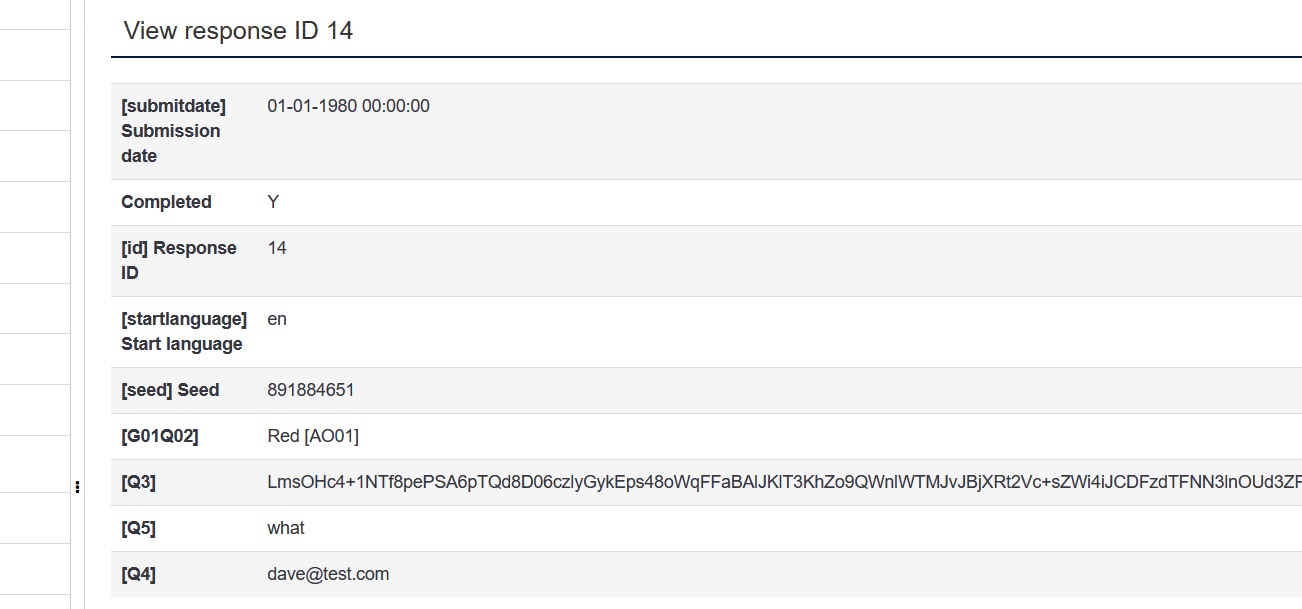Click the Completed value 'Y'
This screenshot has width=1302, height=609.
click(x=273, y=202)
